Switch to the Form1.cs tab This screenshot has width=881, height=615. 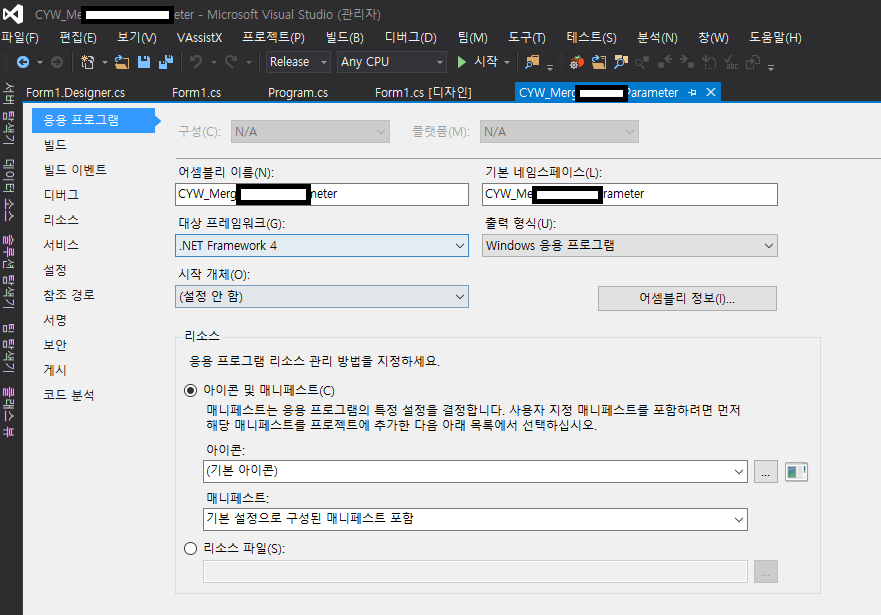(196, 93)
